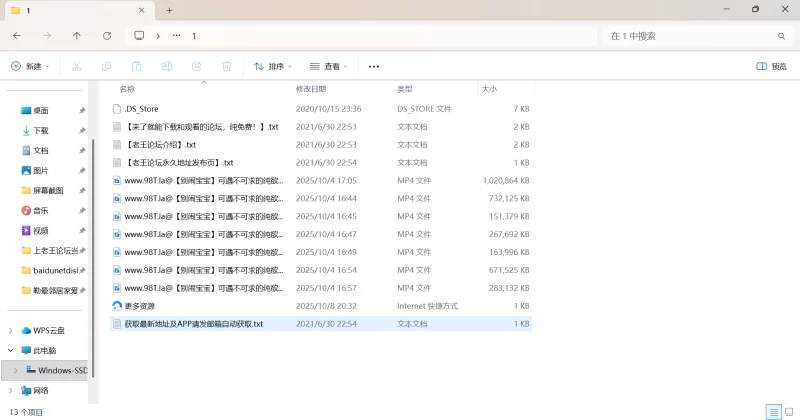
Task: Toggle the 预览 preview pane
Action: (772, 67)
